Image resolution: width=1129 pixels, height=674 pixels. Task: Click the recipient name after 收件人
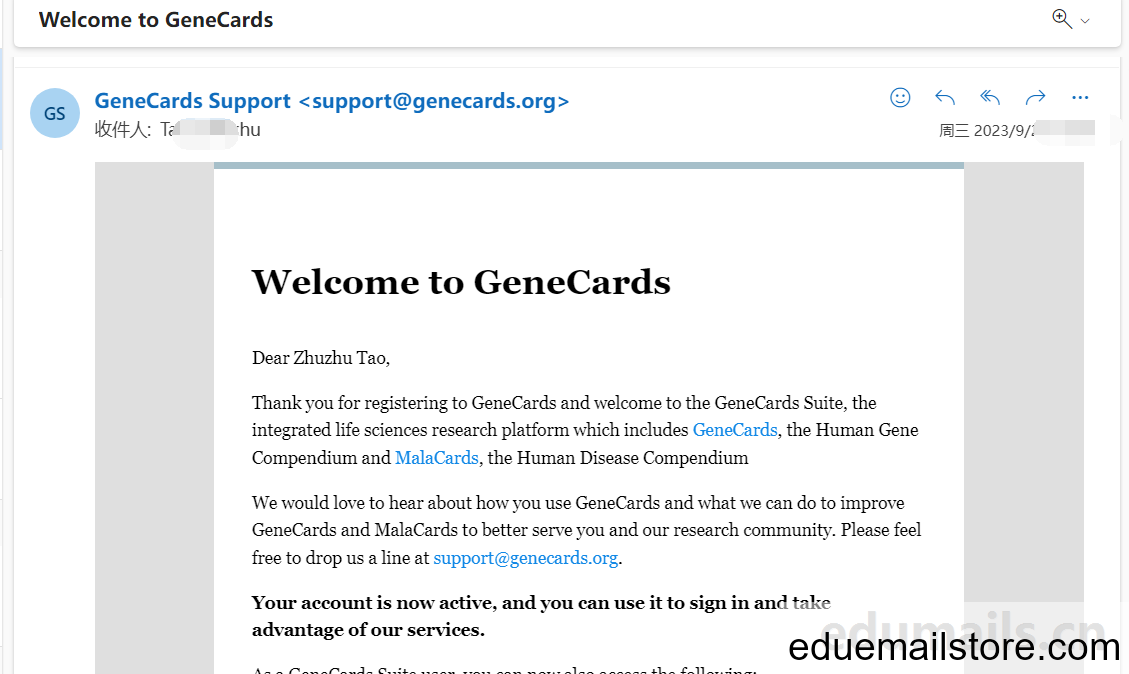click(210, 130)
